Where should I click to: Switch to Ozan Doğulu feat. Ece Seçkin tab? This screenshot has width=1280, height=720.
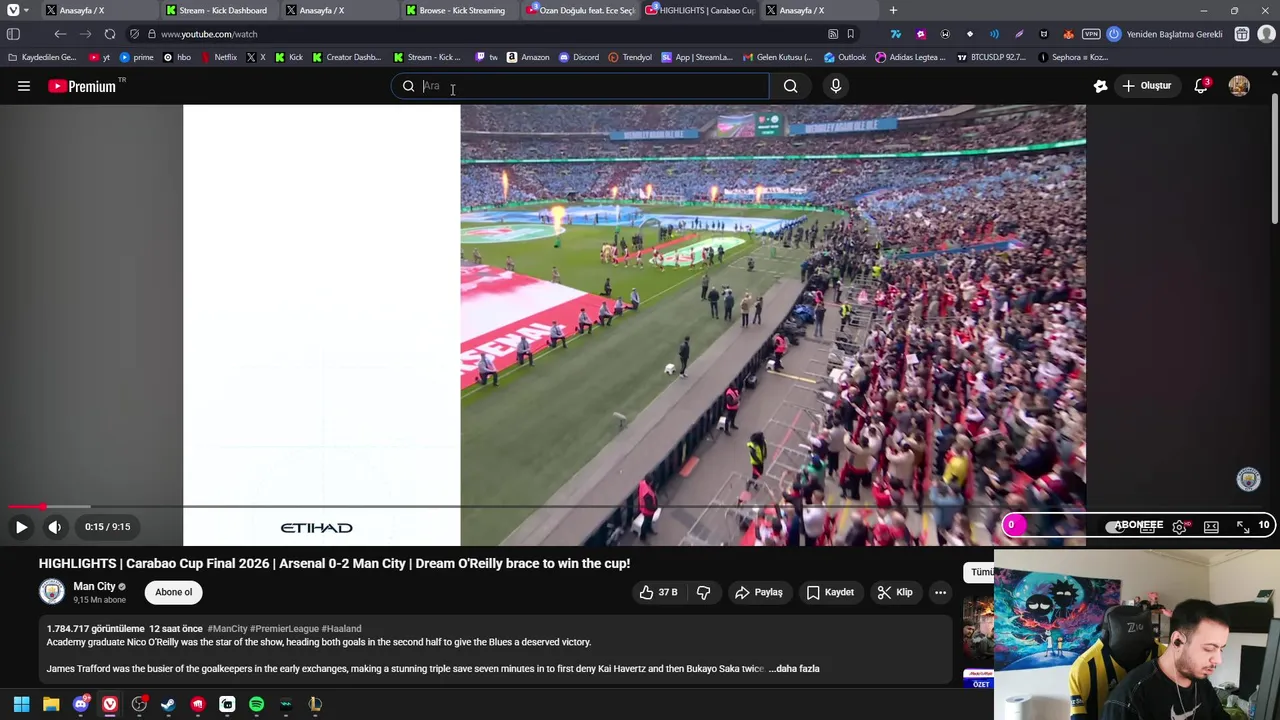[x=579, y=10]
